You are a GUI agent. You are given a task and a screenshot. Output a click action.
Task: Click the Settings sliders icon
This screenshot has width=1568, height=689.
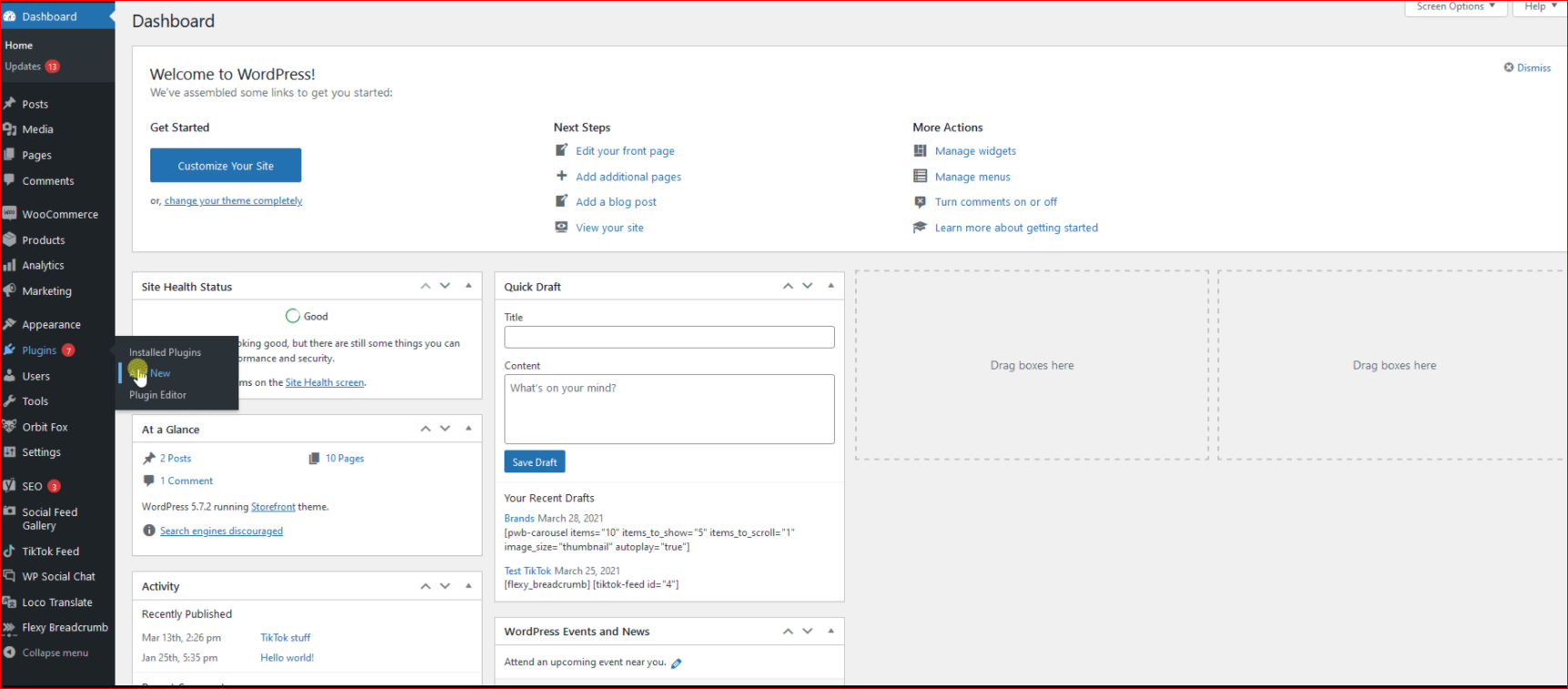coord(10,451)
